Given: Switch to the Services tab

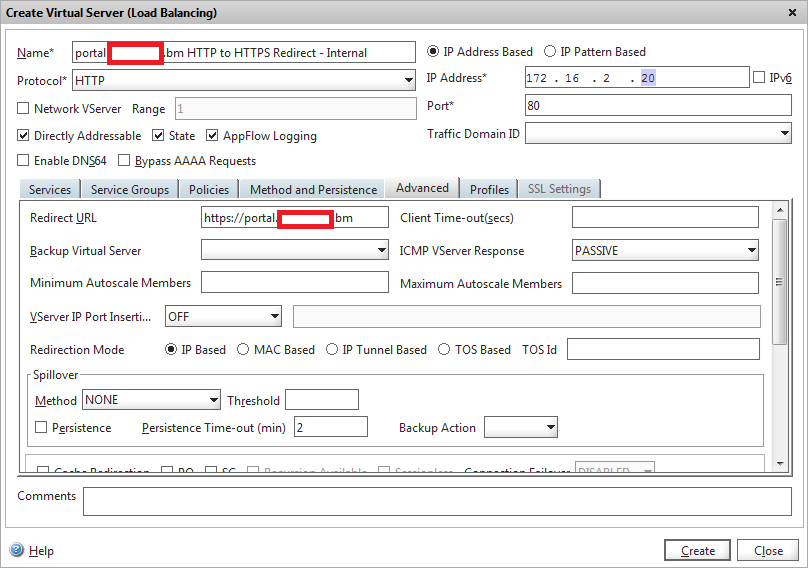Looking at the screenshot, I should [50, 189].
